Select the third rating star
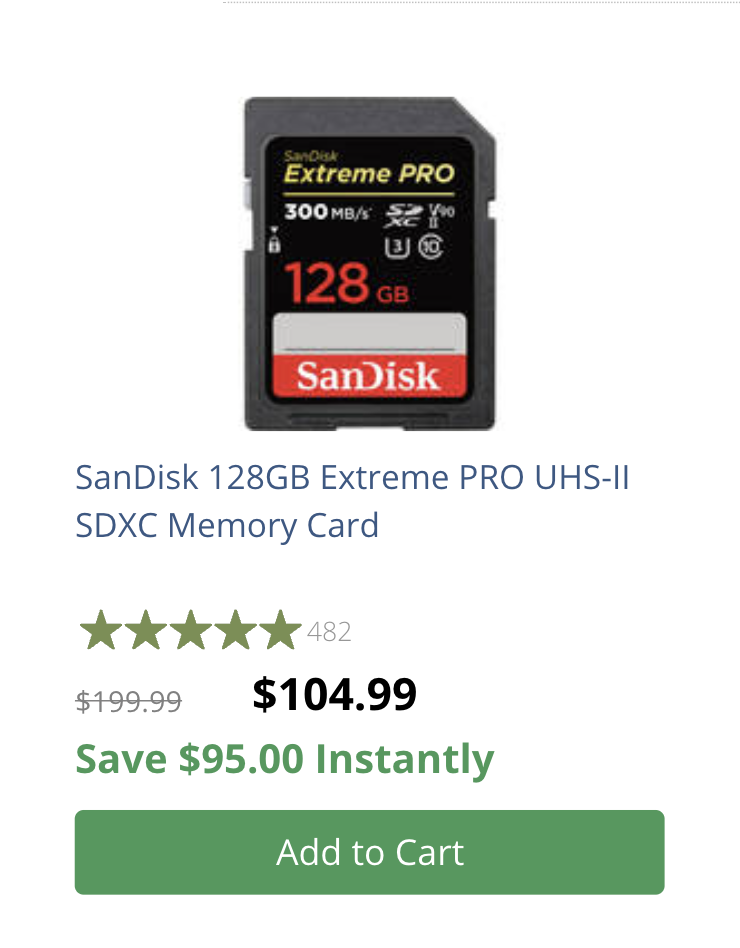The image size is (740, 948). pos(190,631)
